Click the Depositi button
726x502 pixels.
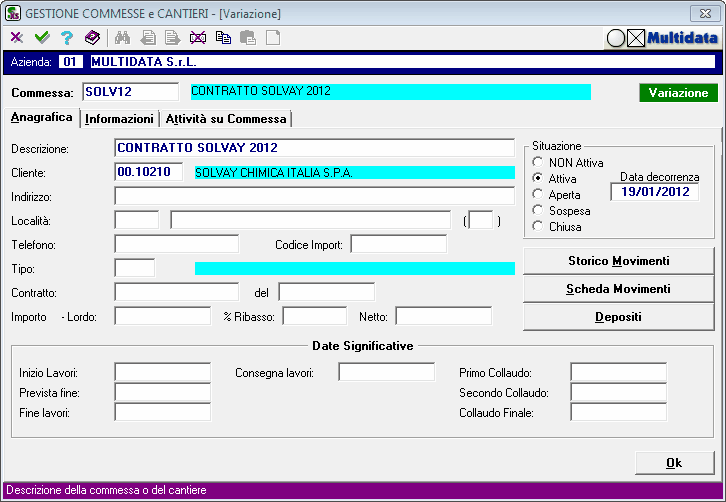(x=619, y=317)
